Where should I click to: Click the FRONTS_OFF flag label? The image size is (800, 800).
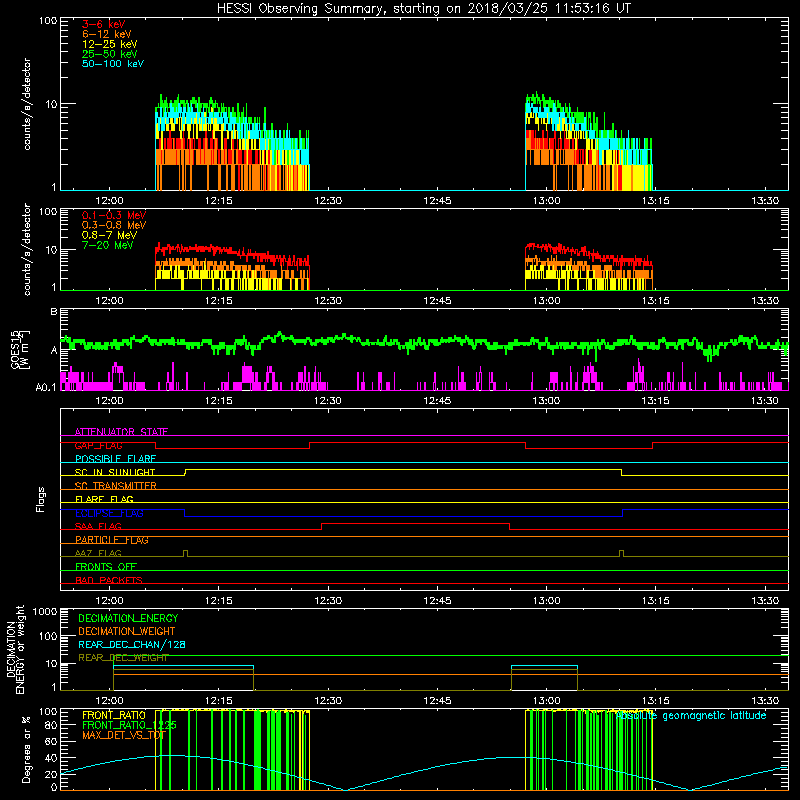pos(106,567)
